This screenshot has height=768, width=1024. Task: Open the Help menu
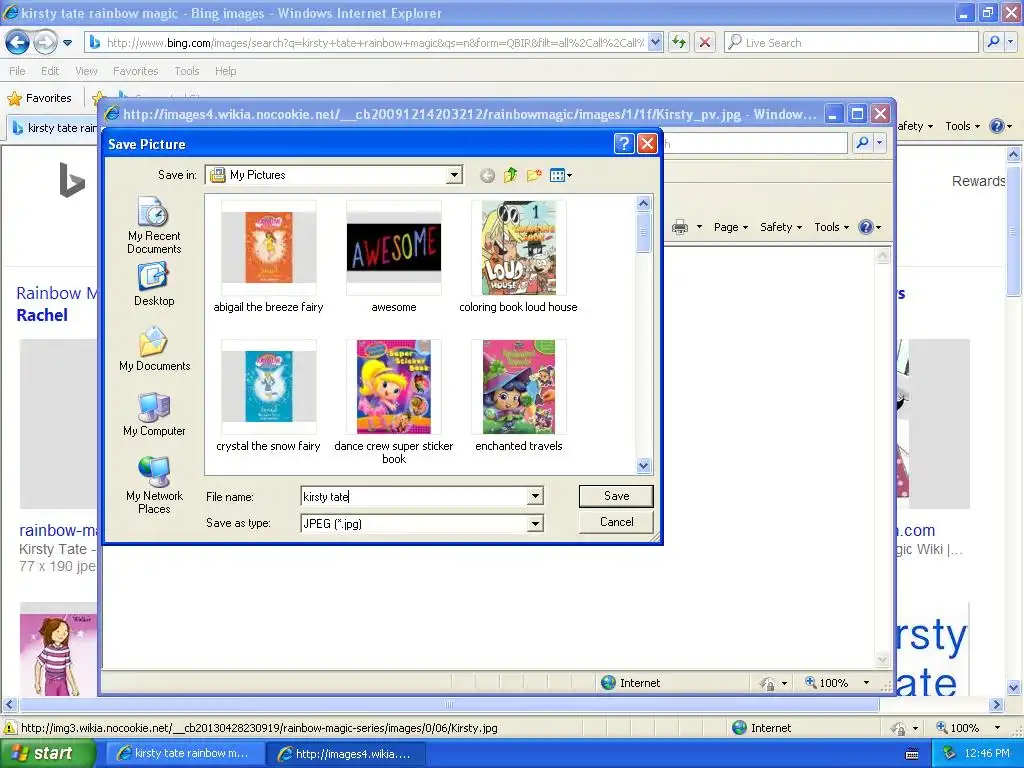coord(225,71)
